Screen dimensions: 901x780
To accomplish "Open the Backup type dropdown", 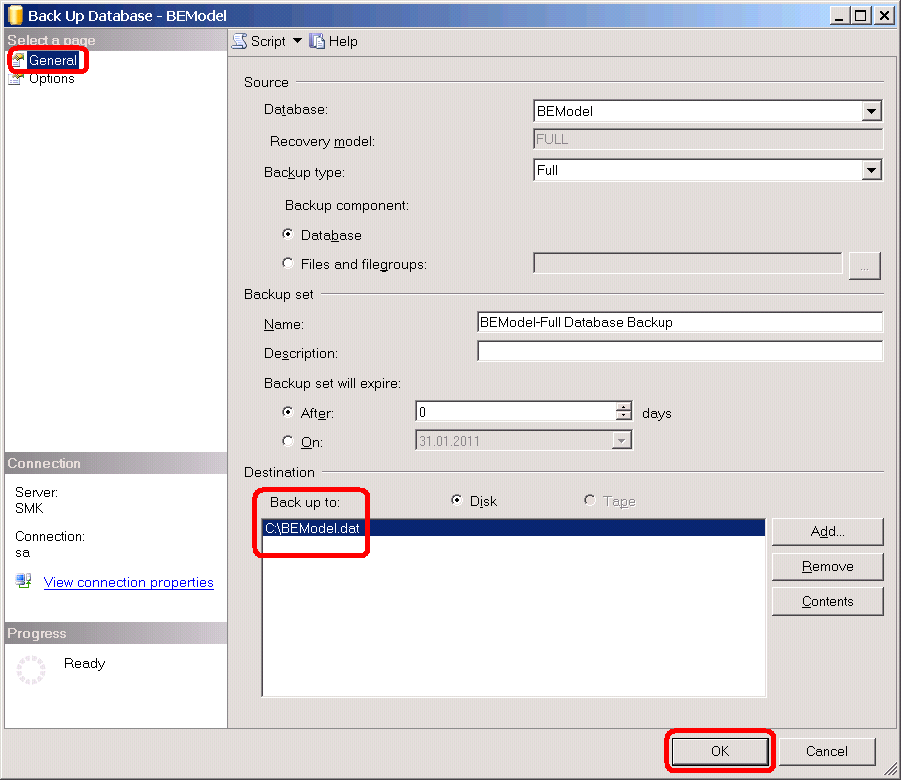I will (871, 171).
